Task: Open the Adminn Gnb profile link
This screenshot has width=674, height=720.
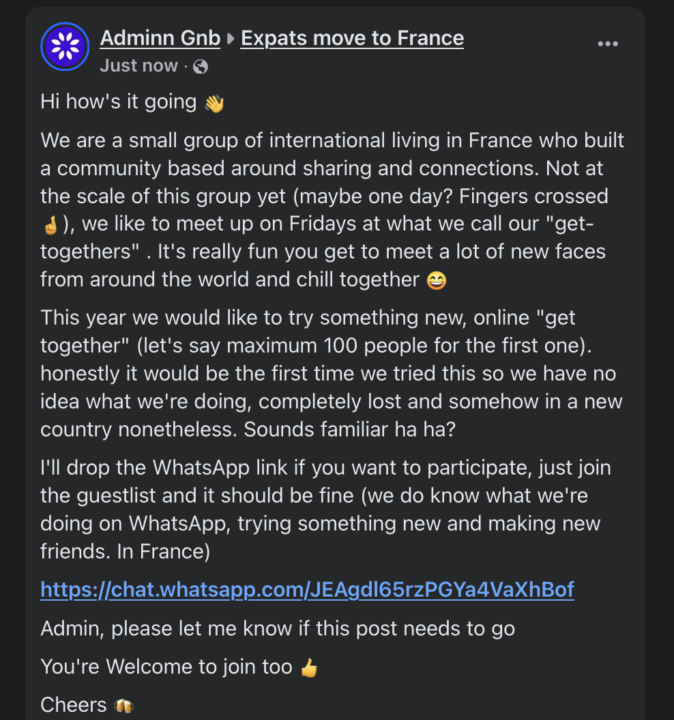Action: [x=160, y=39]
